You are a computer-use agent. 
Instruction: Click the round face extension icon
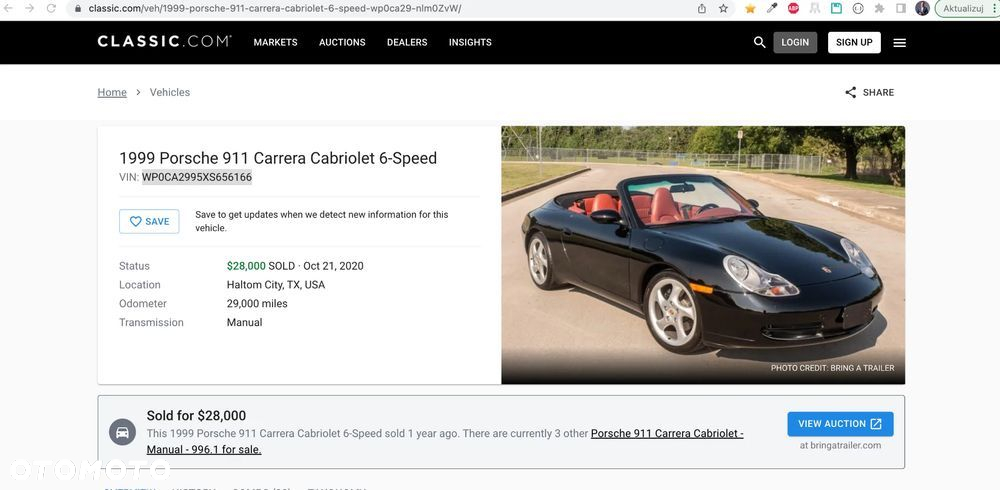click(x=858, y=8)
